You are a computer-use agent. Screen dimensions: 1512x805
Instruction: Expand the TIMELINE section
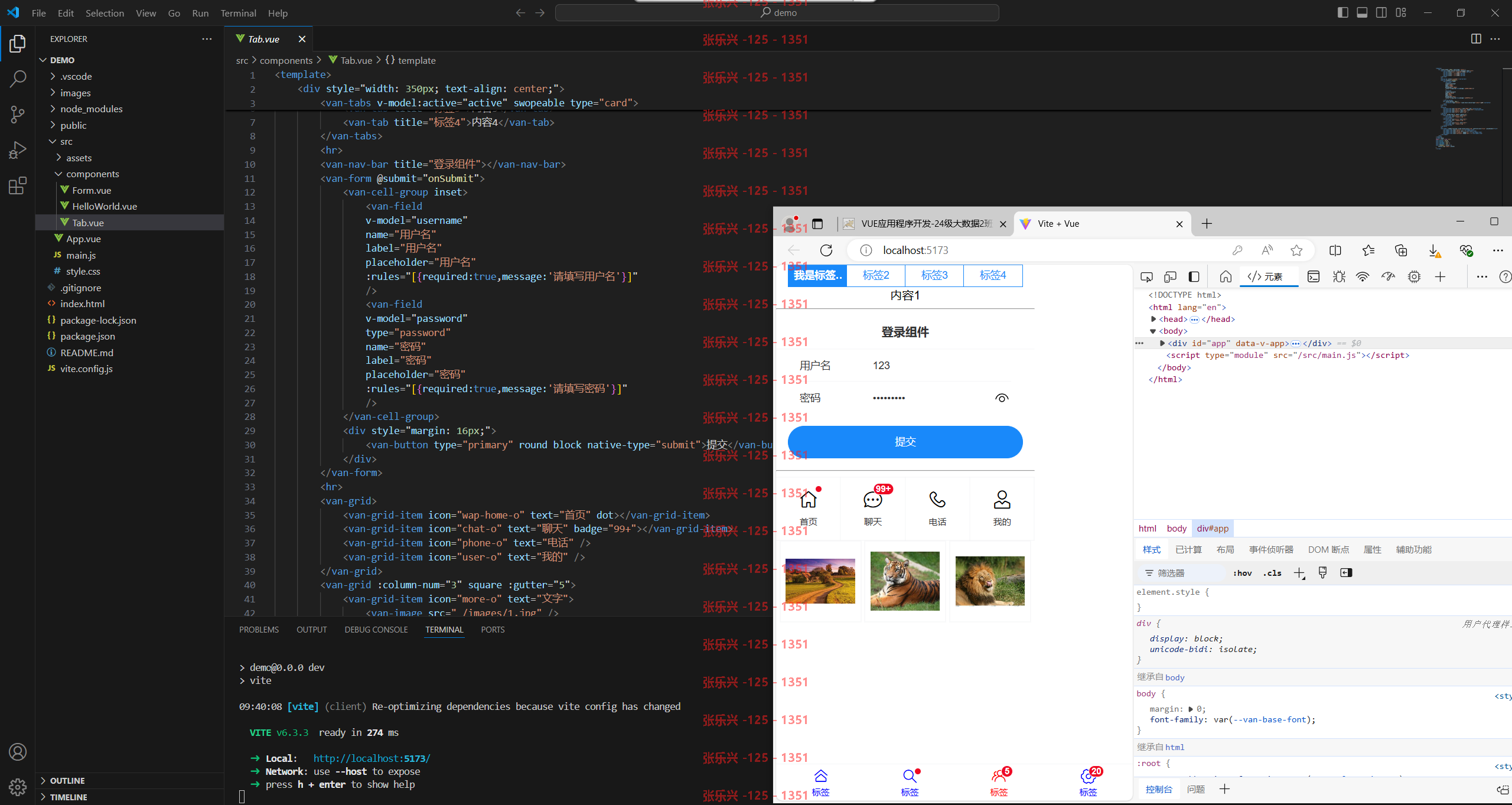coord(43,797)
